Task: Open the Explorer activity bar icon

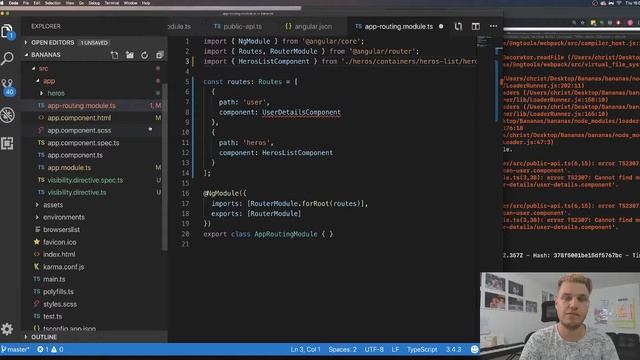Action: point(7,31)
